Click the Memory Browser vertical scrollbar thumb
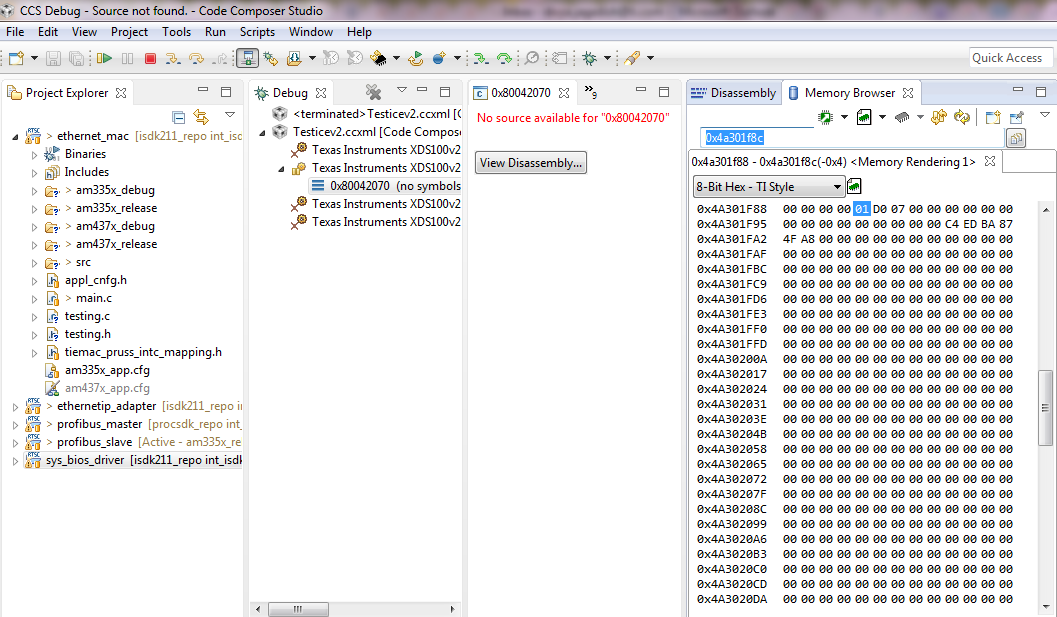Image resolution: width=1057 pixels, height=617 pixels. pyautogui.click(x=1045, y=407)
